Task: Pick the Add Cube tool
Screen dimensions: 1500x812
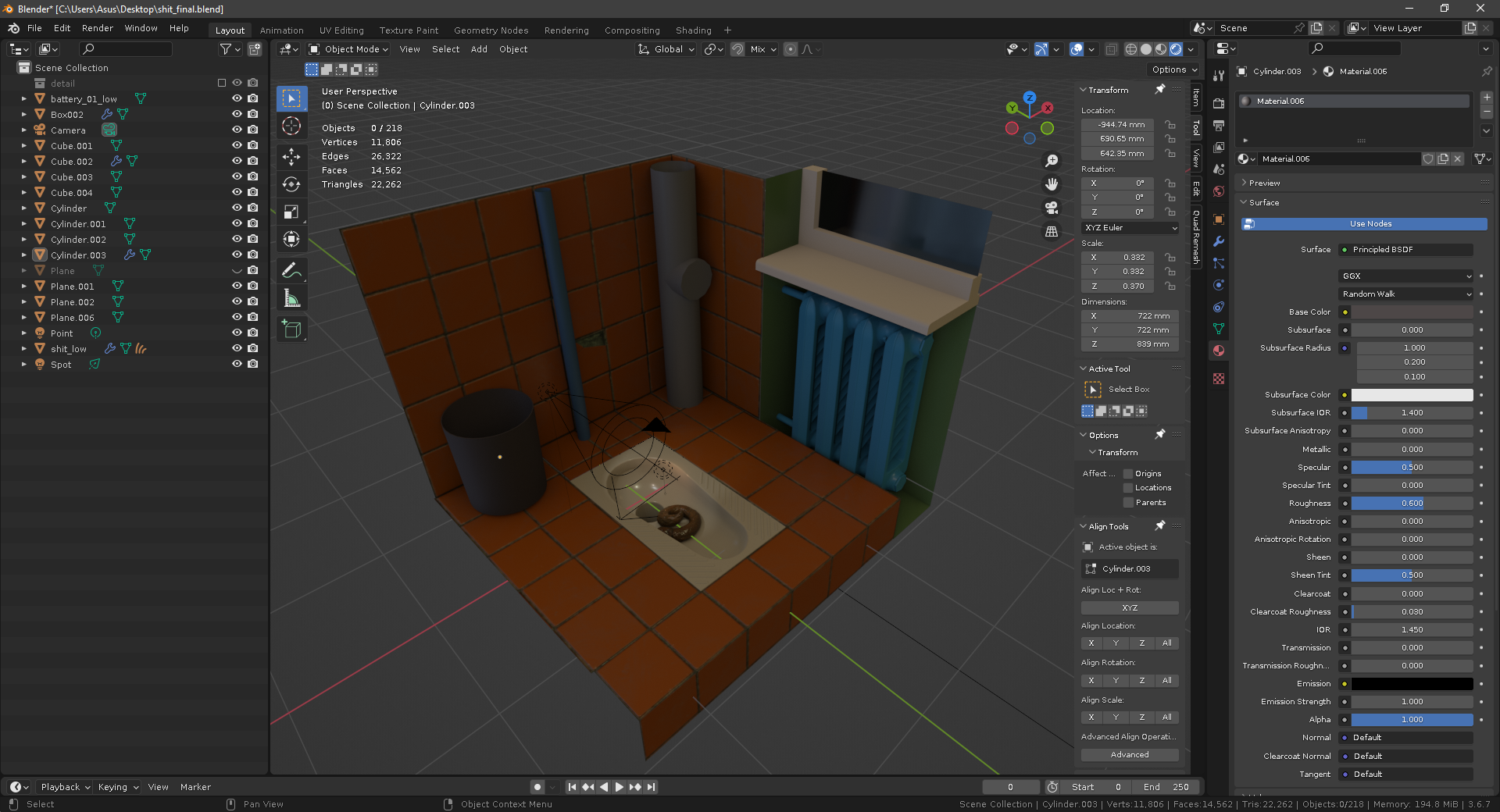Action: [291, 329]
